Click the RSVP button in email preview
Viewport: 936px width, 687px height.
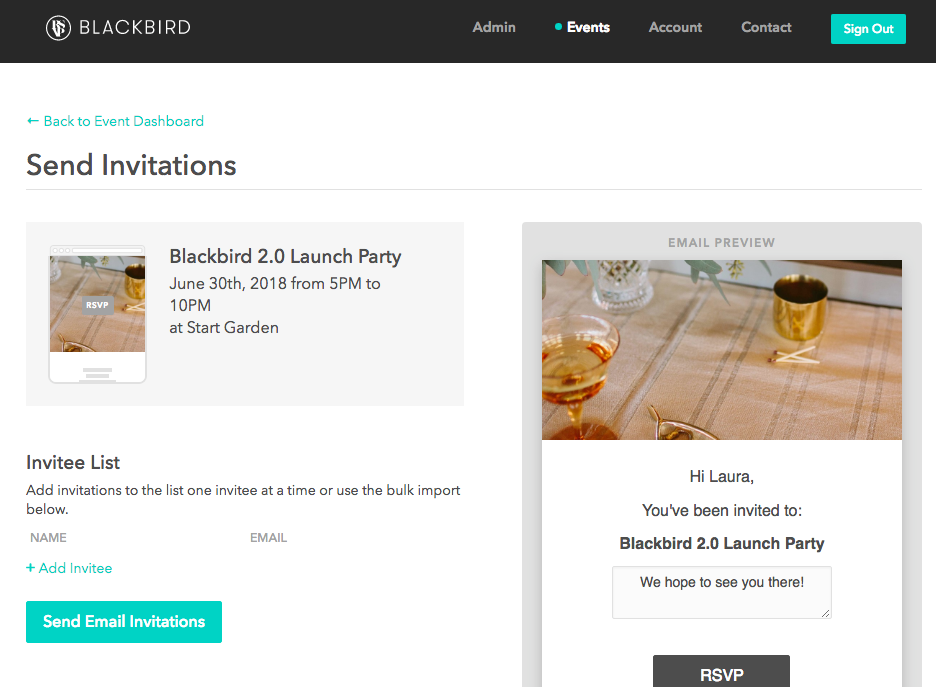(721, 671)
